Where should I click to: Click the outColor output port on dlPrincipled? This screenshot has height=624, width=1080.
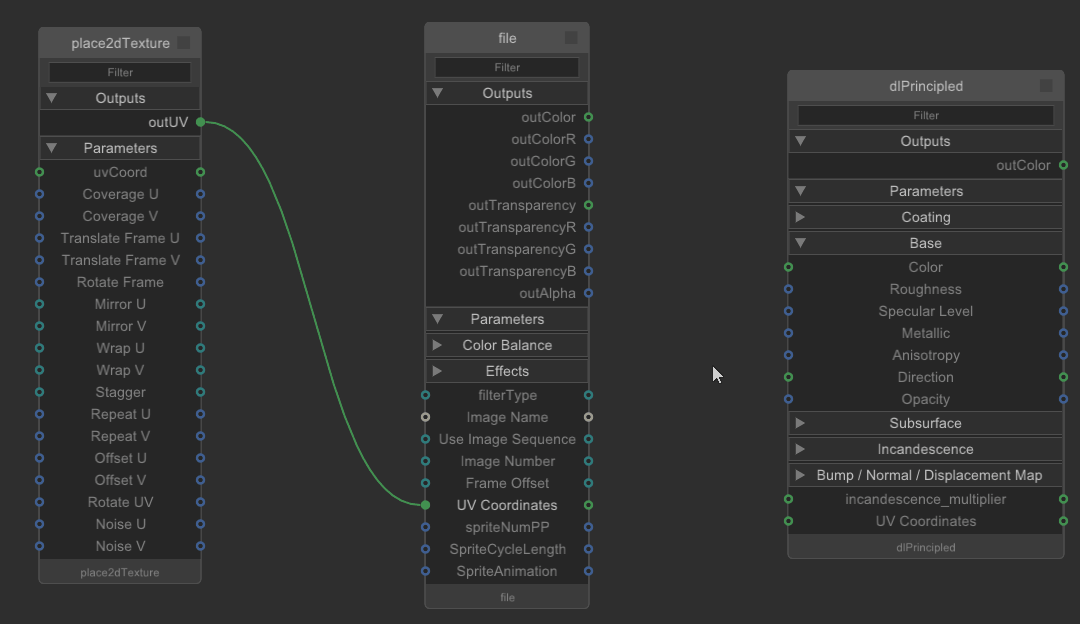(1063, 165)
